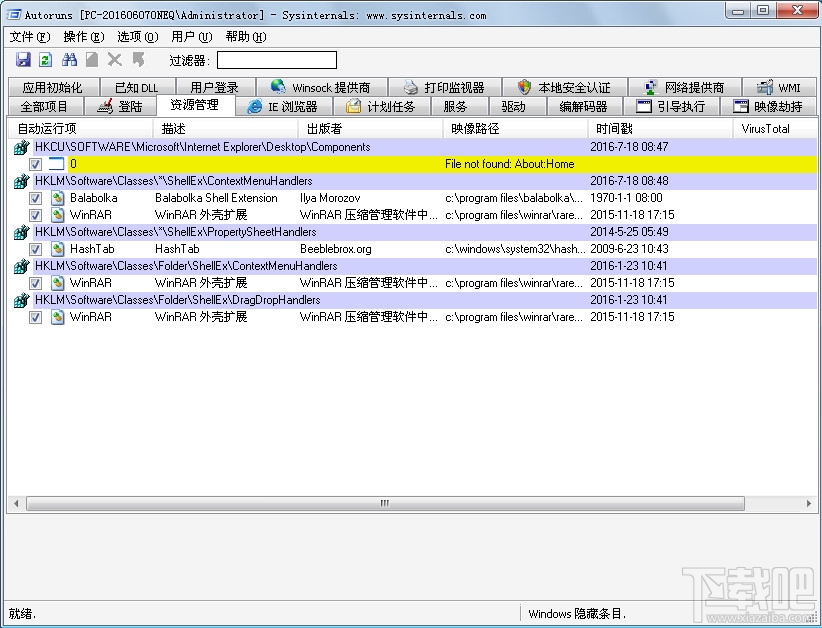Select the 'Ilya Morozov' publisher cell

[x=330, y=198]
